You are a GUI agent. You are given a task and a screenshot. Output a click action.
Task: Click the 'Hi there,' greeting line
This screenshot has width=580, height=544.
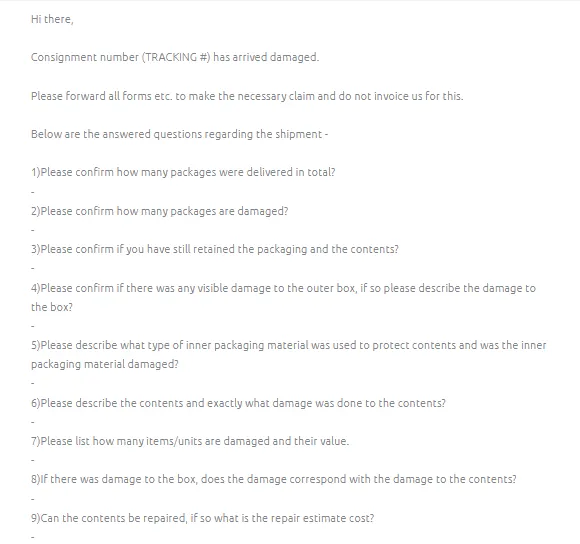pyautogui.click(x=52, y=19)
